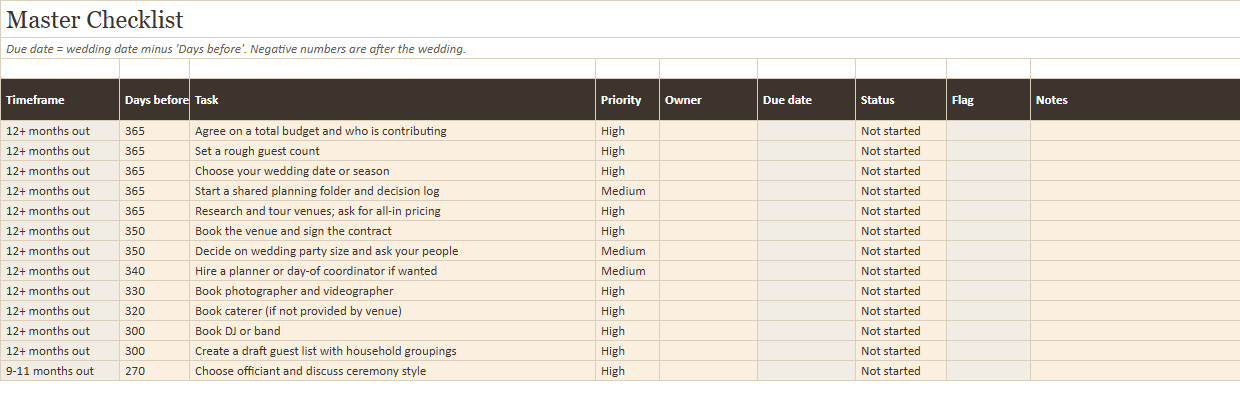Select 'Medium' priority for Hire a planner
Image resolution: width=1240 pixels, height=396 pixels.
(x=627, y=271)
